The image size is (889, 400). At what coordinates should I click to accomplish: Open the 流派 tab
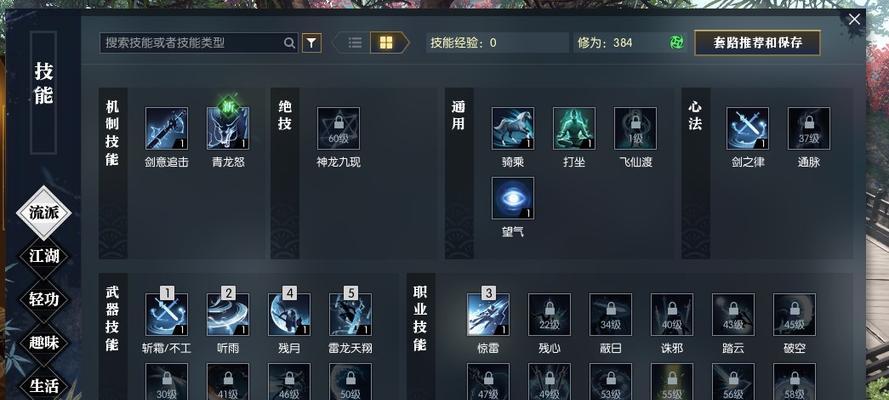coord(44,213)
